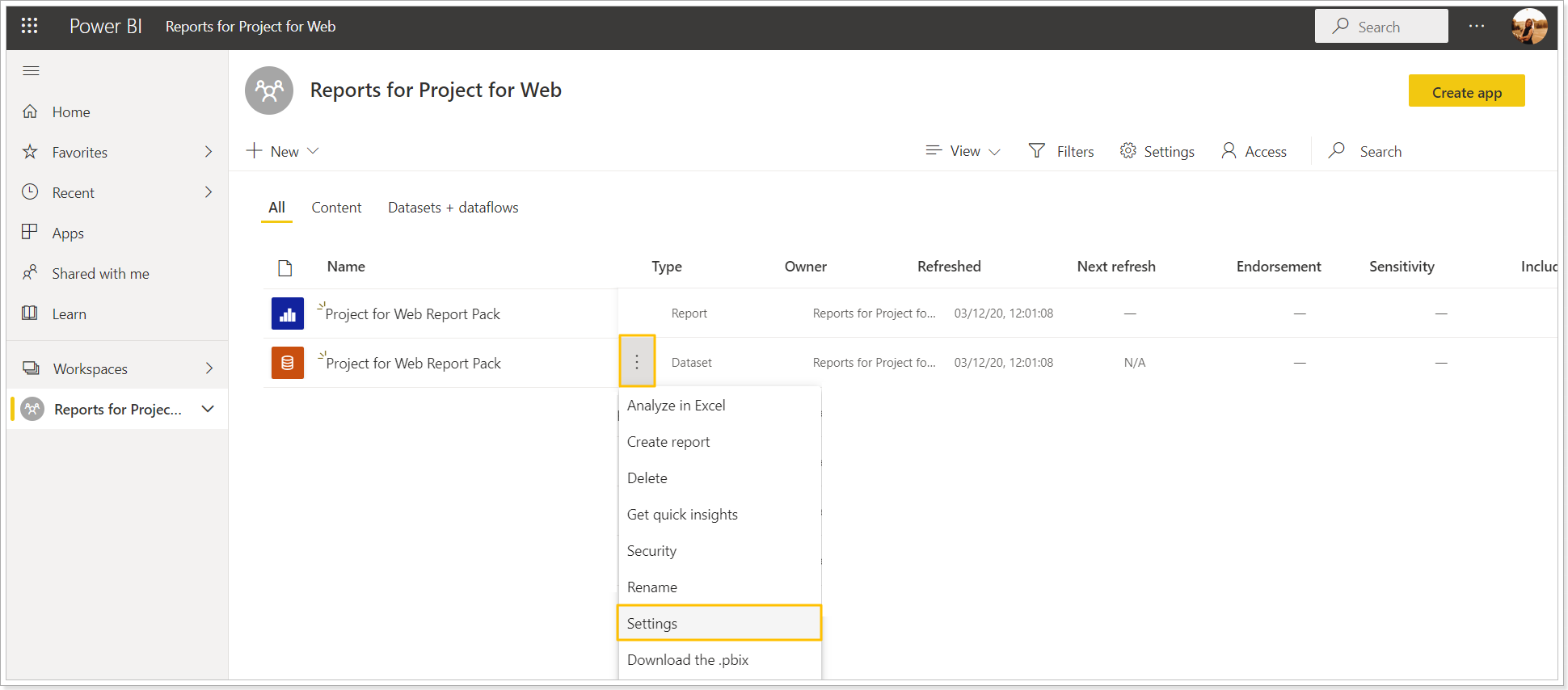Choose Get quick insights option
Screen dimensions: 1568x690
pos(719,515)
